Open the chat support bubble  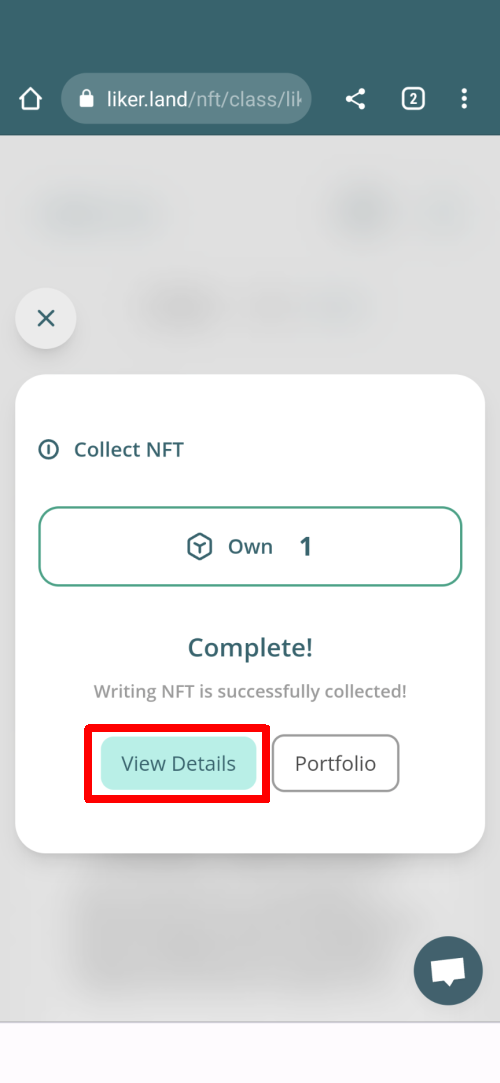click(x=448, y=970)
